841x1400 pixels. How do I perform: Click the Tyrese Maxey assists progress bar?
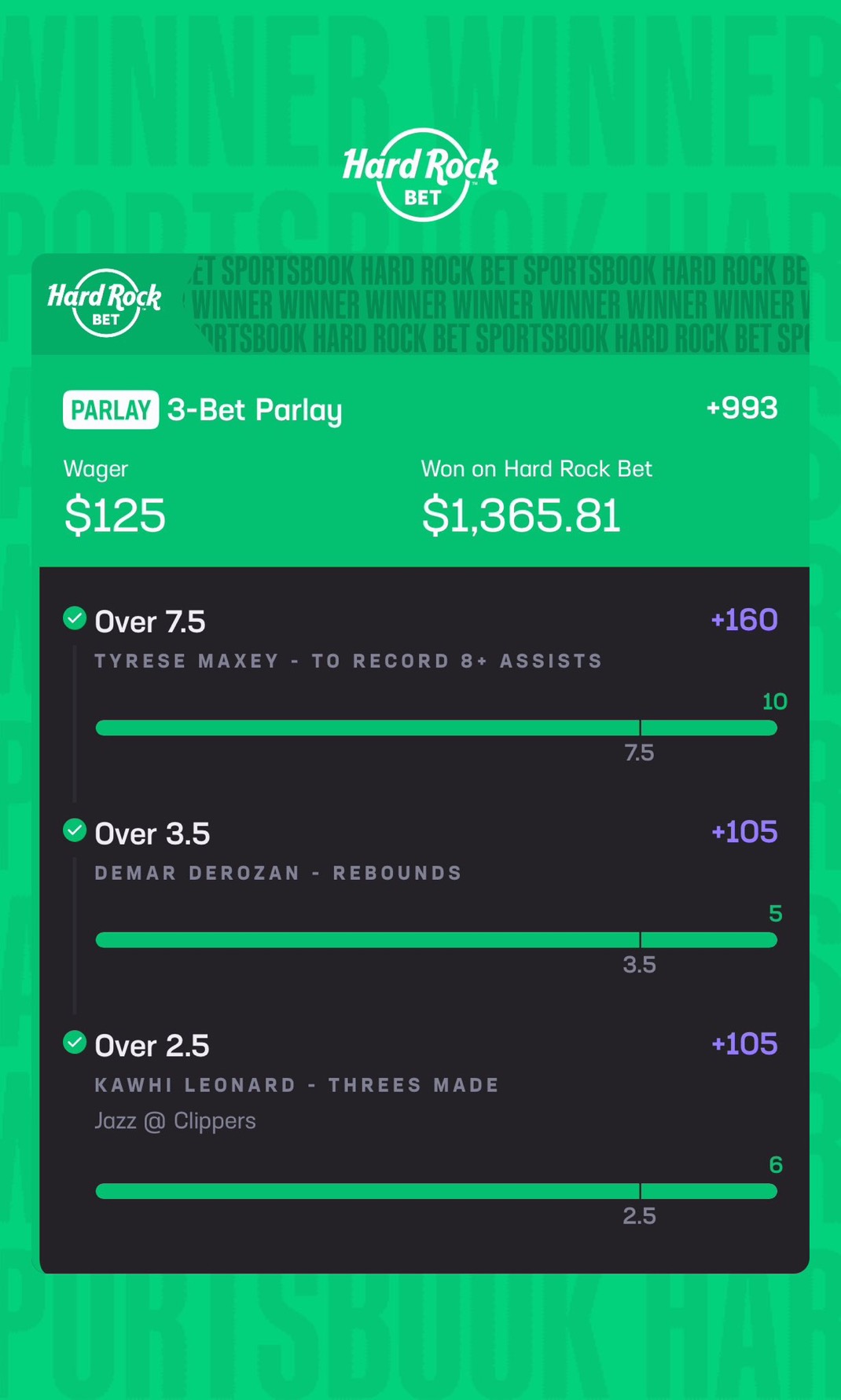pyautogui.click(x=436, y=728)
